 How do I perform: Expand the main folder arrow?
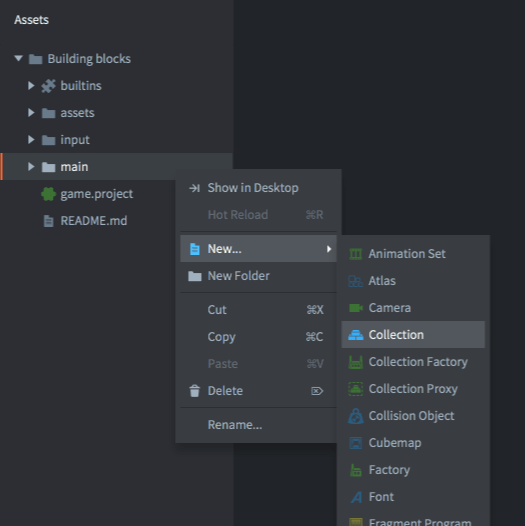pyautogui.click(x=31, y=166)
